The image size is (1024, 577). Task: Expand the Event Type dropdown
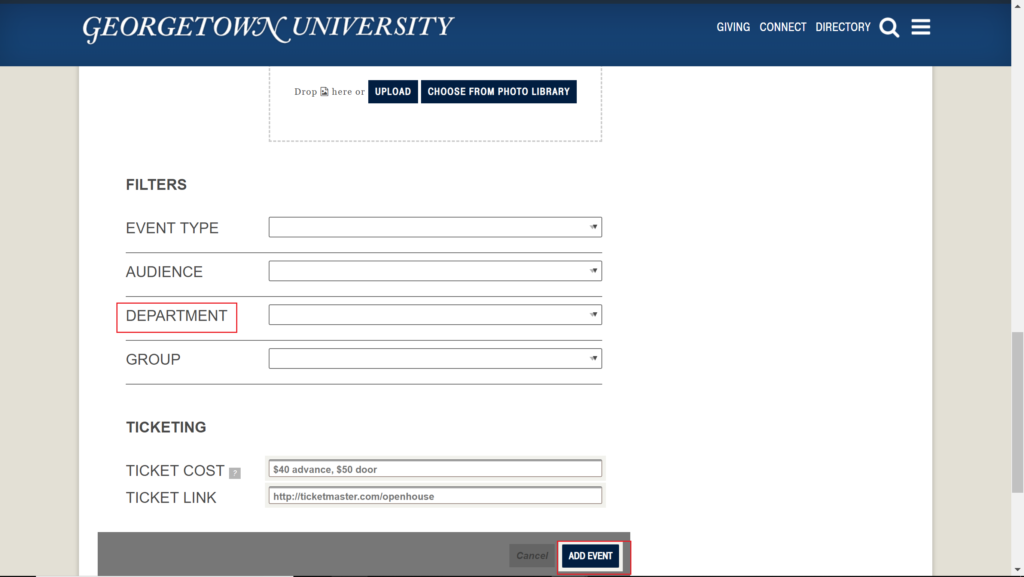pyautogui.click(x=435, y=227)
